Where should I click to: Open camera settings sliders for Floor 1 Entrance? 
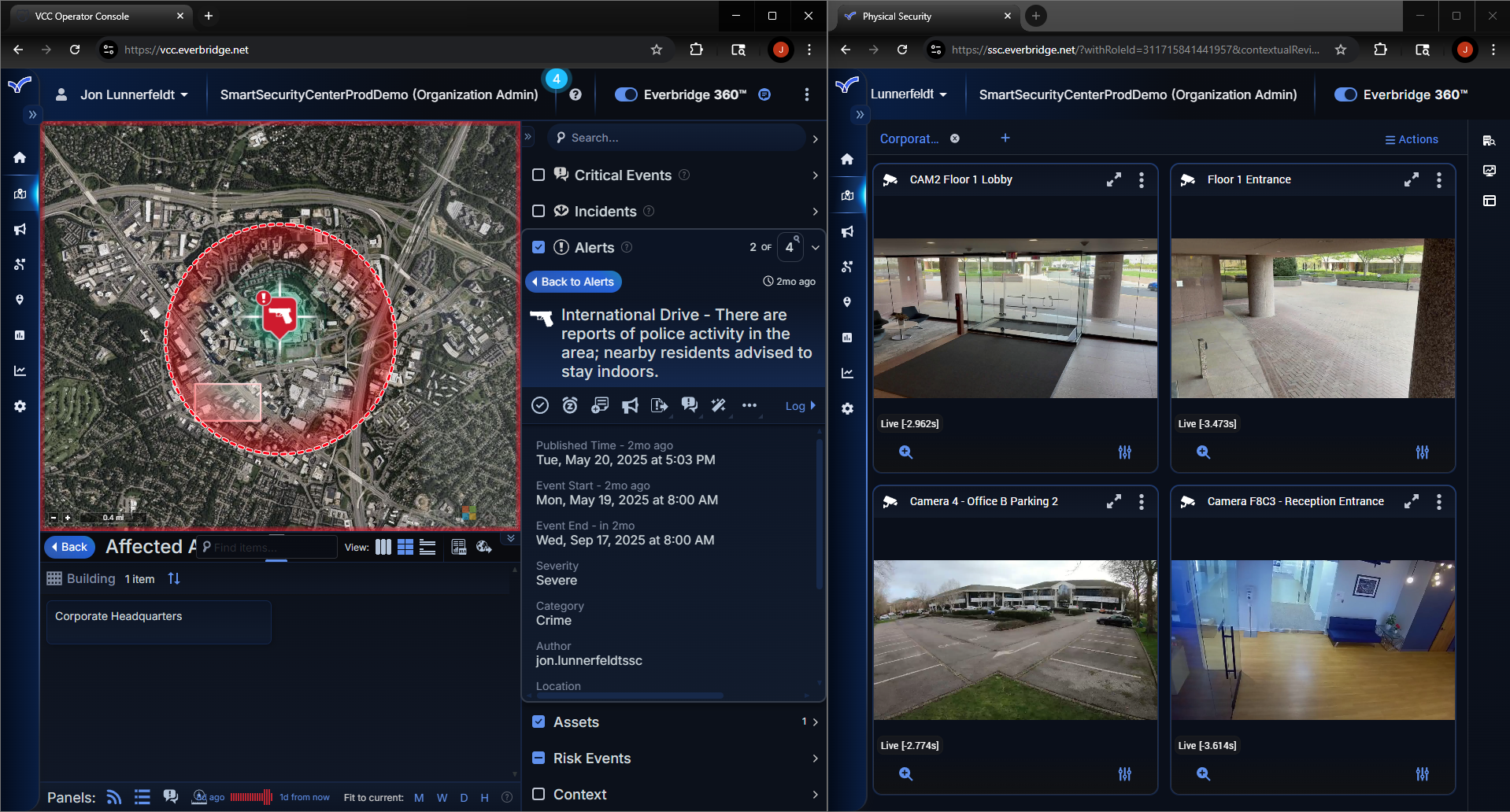(x=1422, y=452)
